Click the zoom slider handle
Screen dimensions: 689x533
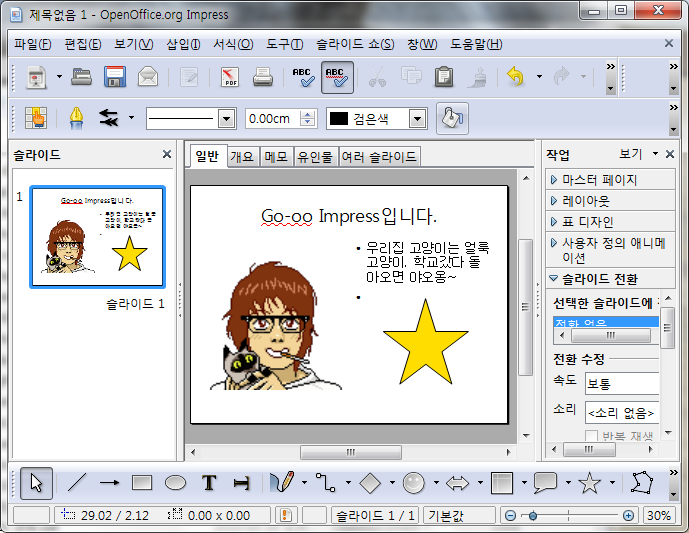pyautogui.click(x=533, y=515)
